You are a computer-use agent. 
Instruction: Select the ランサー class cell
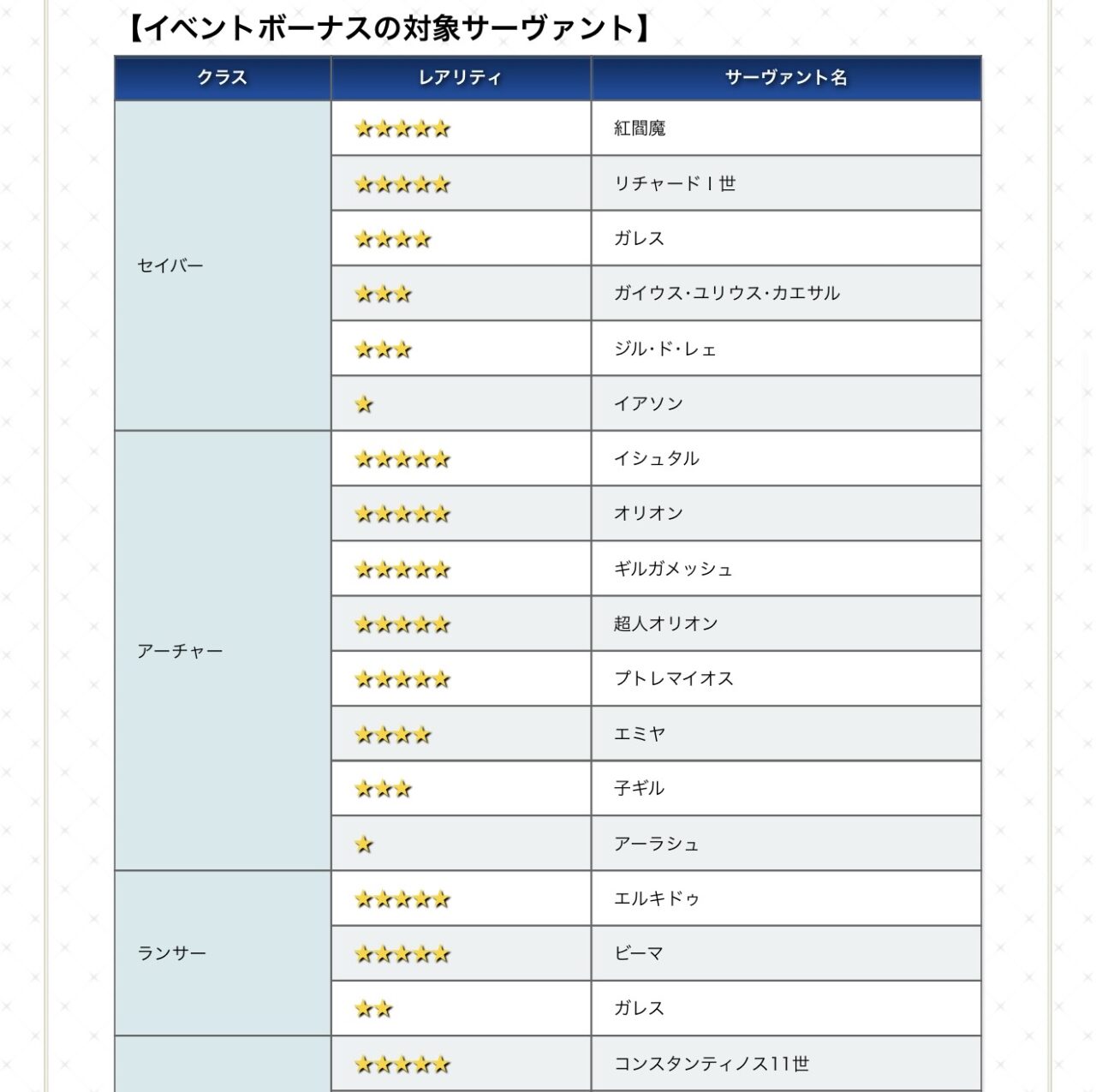171,953
